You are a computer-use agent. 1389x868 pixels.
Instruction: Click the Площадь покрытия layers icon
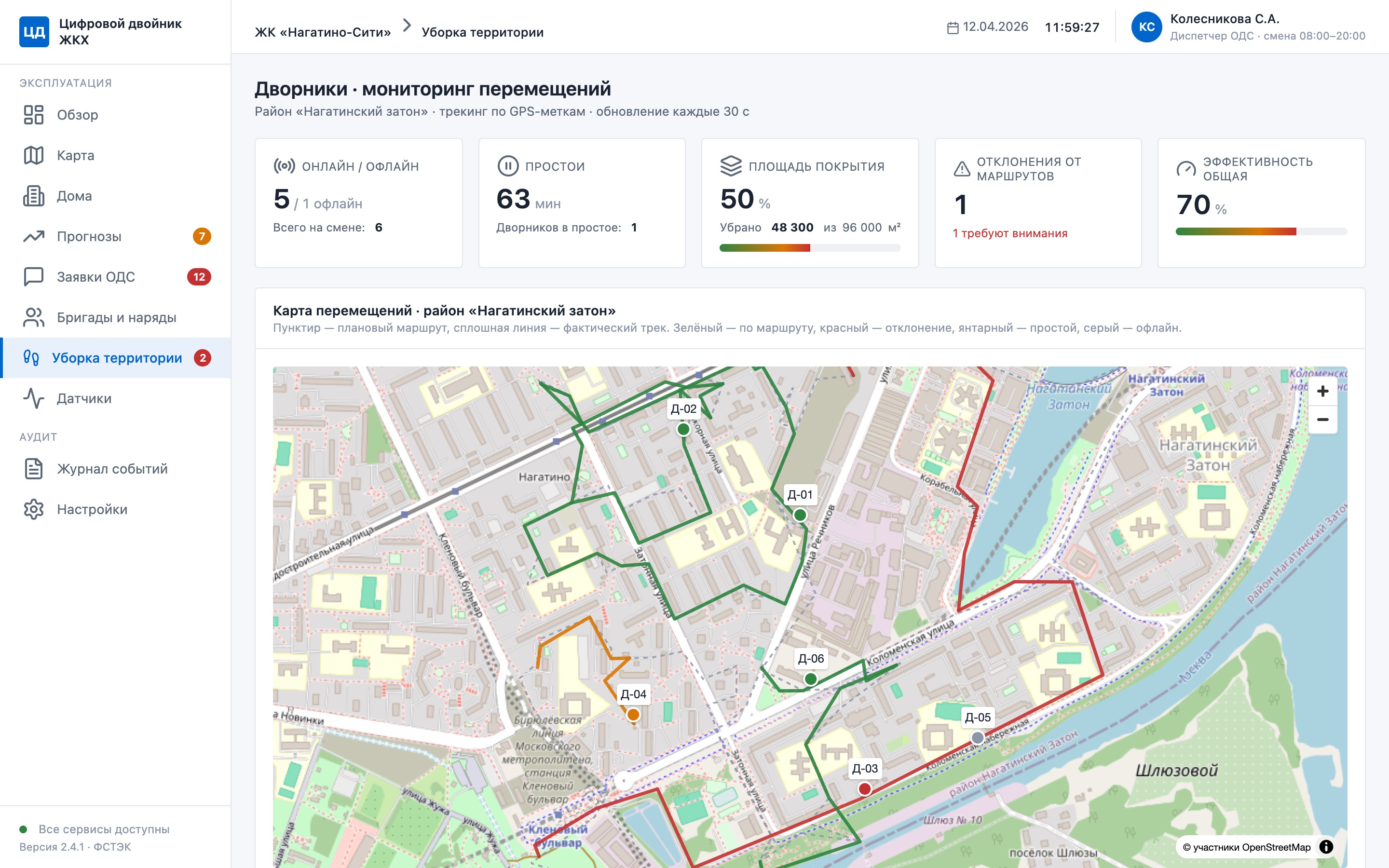(x=731, y=166)
